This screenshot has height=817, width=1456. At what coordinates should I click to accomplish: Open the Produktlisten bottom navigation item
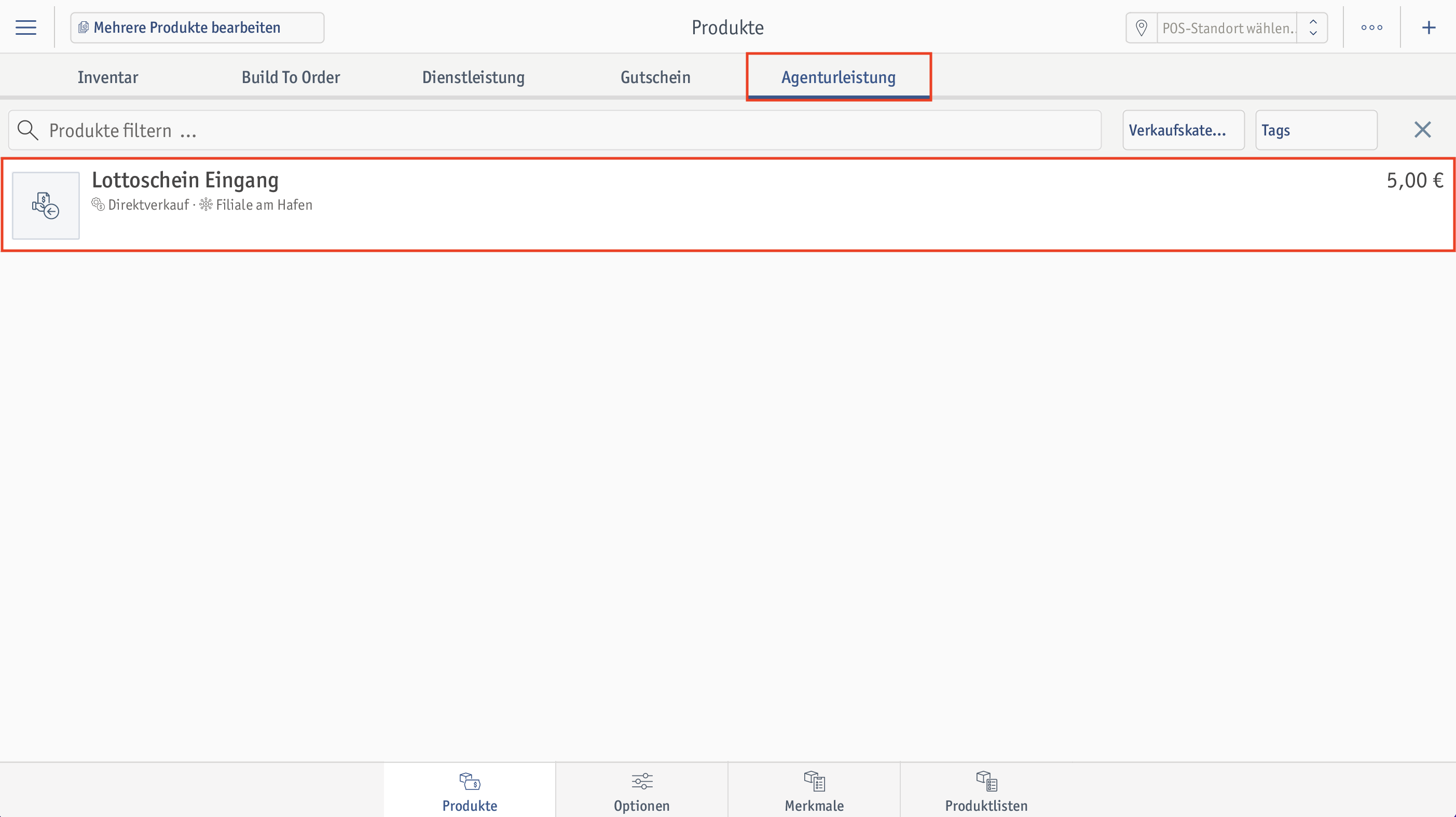pos(986,790)
